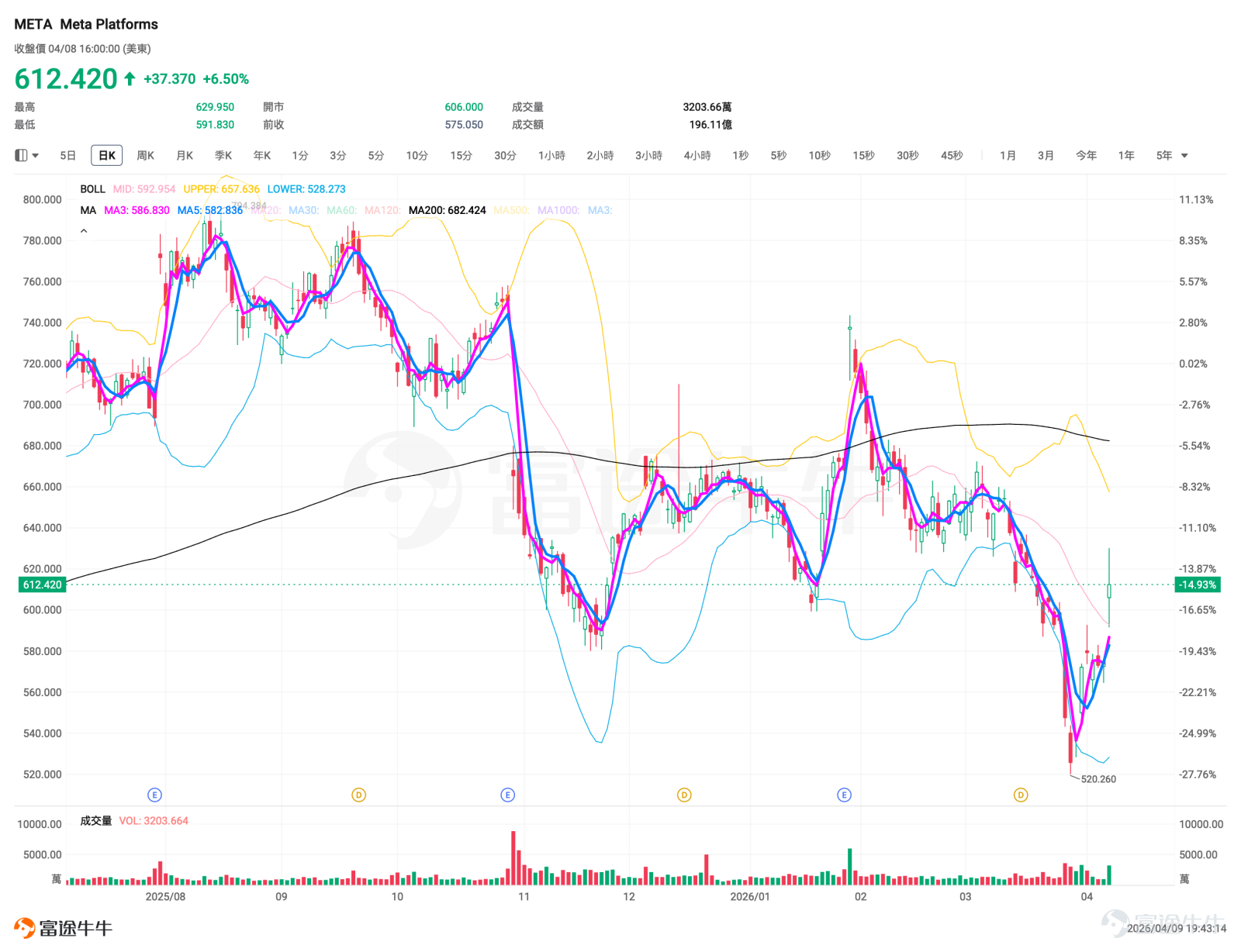Viewport: 1241px width, 952px height.
Task: Choose the 4小時 interval
Action: (697, 156)
